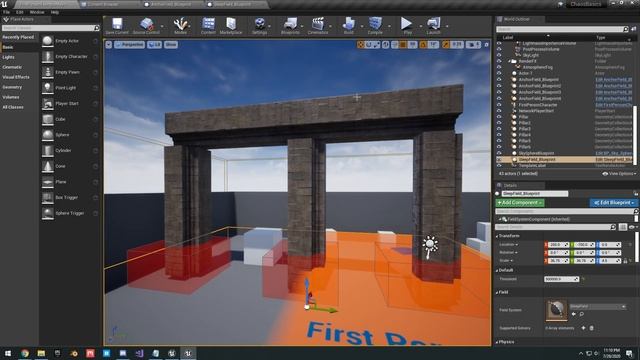Select Empty Actor icon in Place Actors

click(48, 41)
